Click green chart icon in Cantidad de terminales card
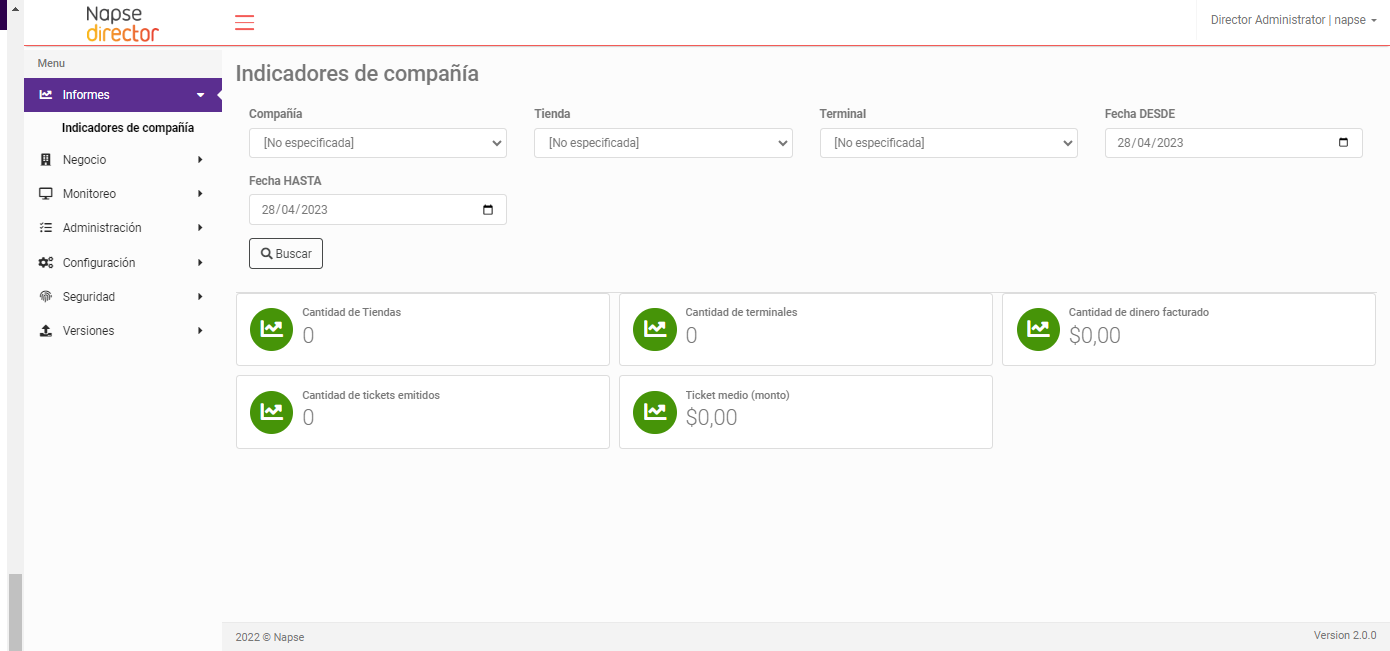 [x=654, y=329]
